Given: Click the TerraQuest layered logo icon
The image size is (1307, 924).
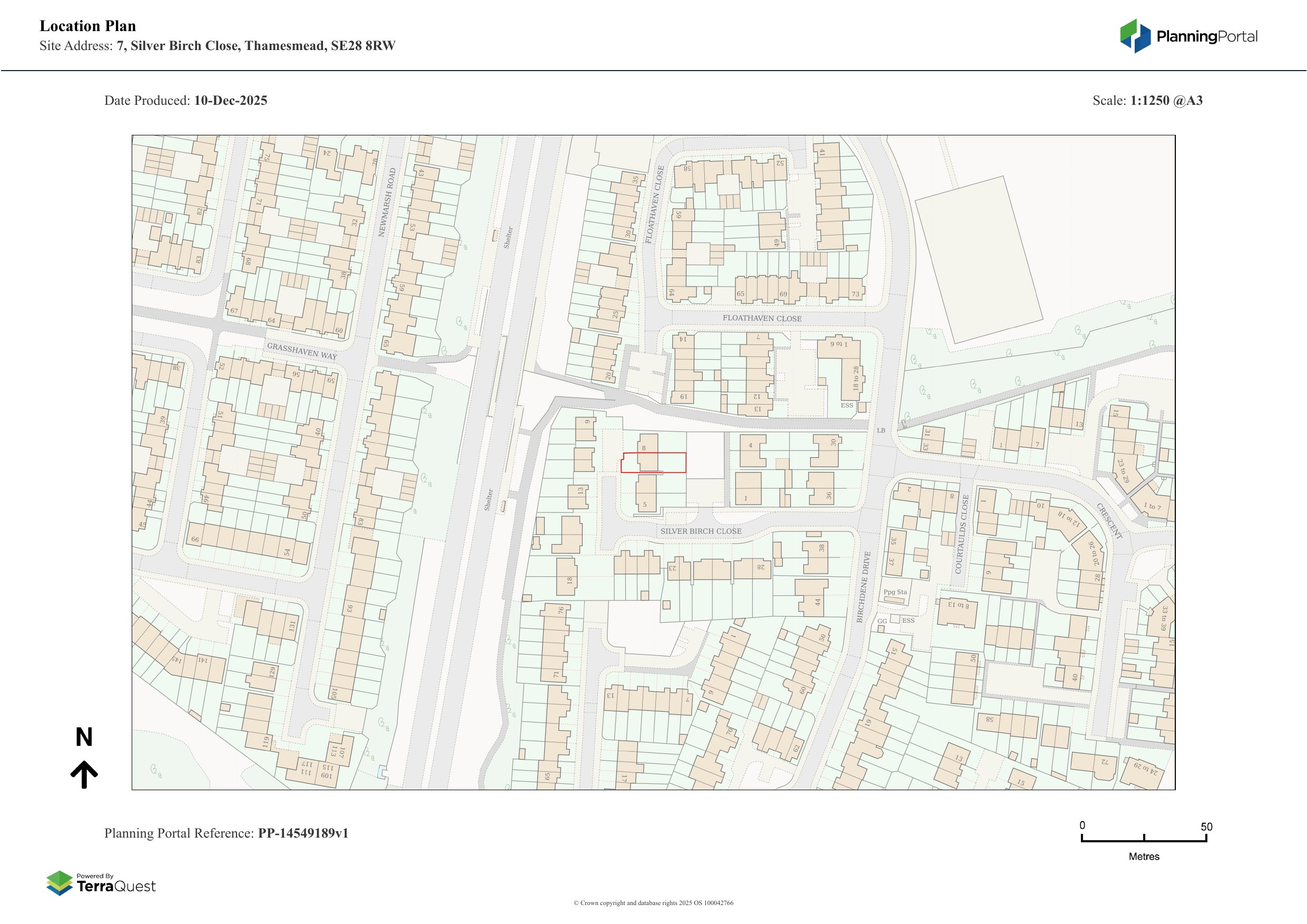Looking at the screenshot, I should click(59, 883).
